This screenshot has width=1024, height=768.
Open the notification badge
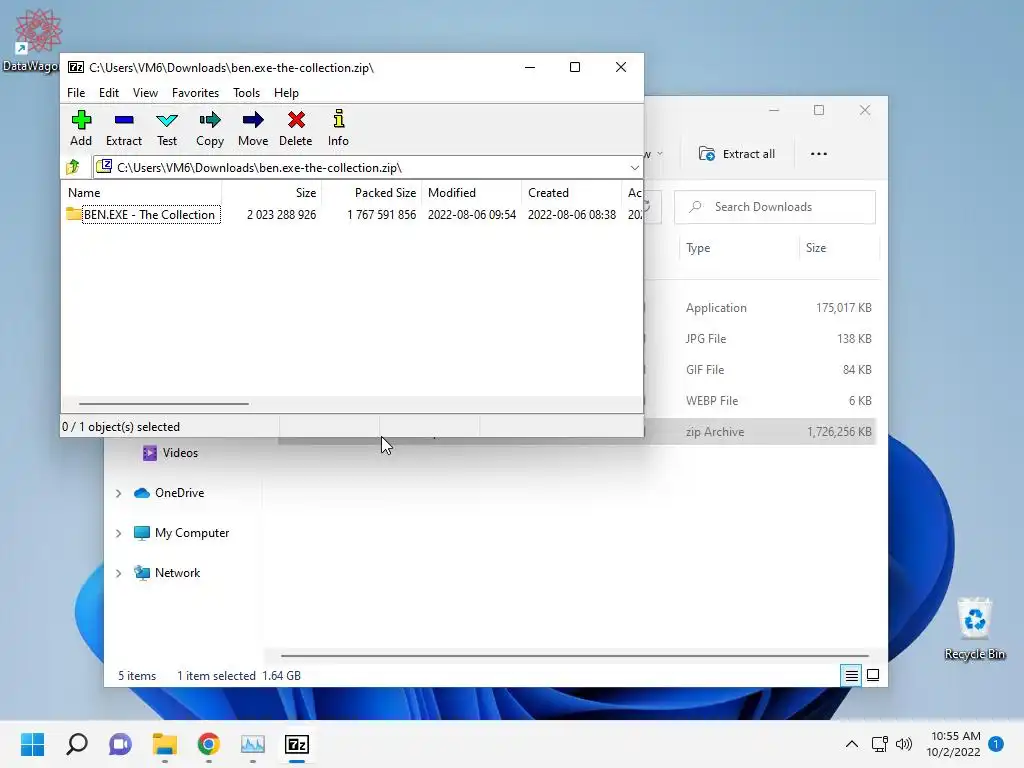pyautogui.click(x=996, y=744)
